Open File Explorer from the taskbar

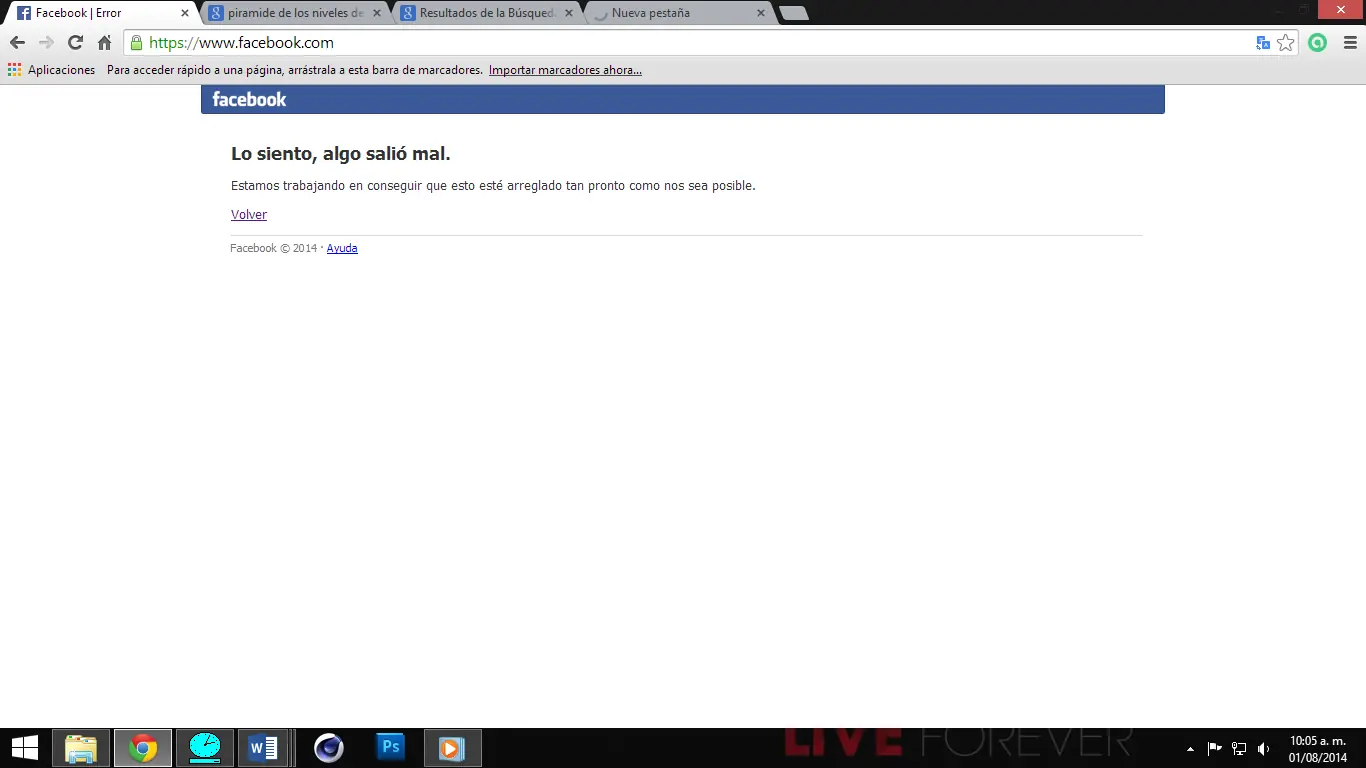81,748
